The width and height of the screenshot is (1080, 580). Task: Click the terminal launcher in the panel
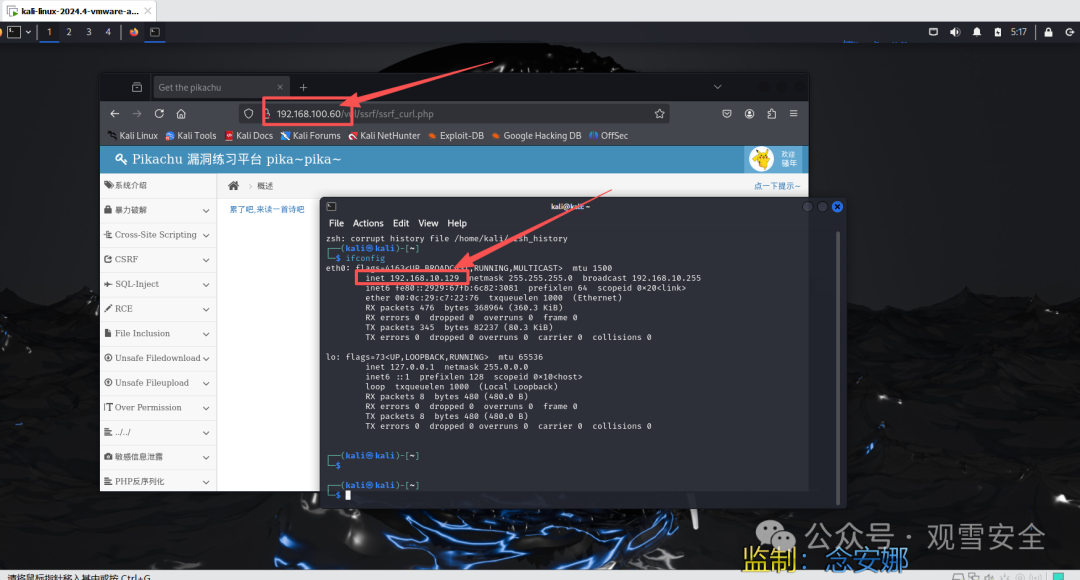(x=155, y=32)
